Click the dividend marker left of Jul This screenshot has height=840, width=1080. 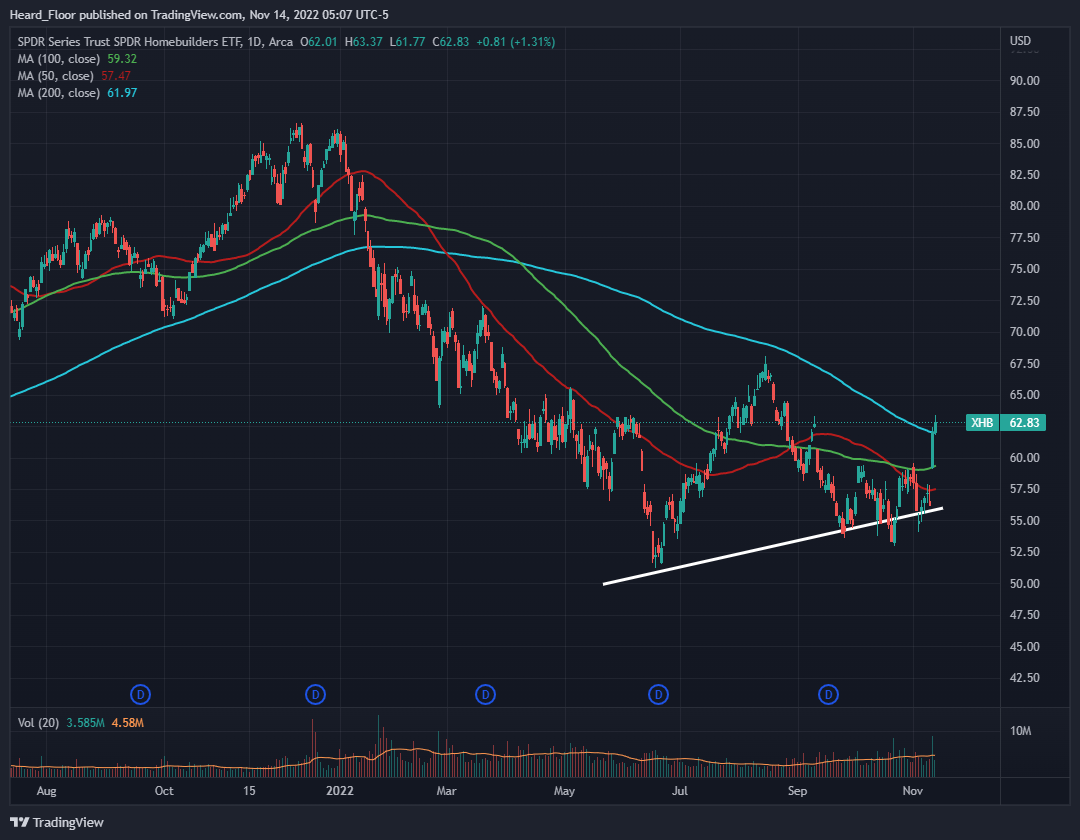[658, 695]
